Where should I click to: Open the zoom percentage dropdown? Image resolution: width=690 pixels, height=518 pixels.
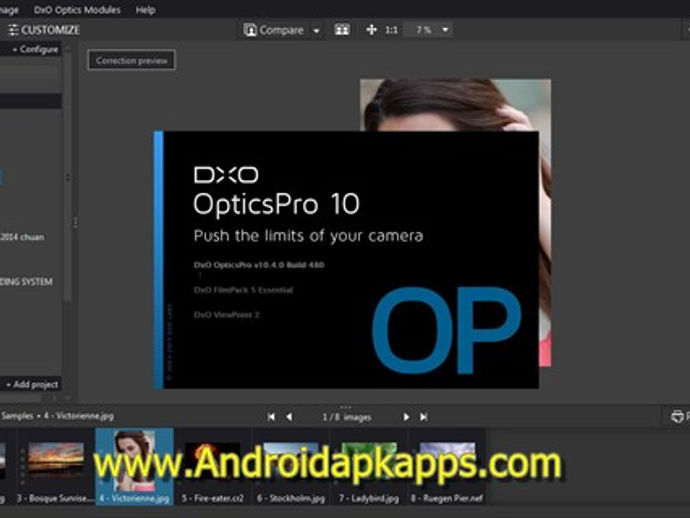445,30
